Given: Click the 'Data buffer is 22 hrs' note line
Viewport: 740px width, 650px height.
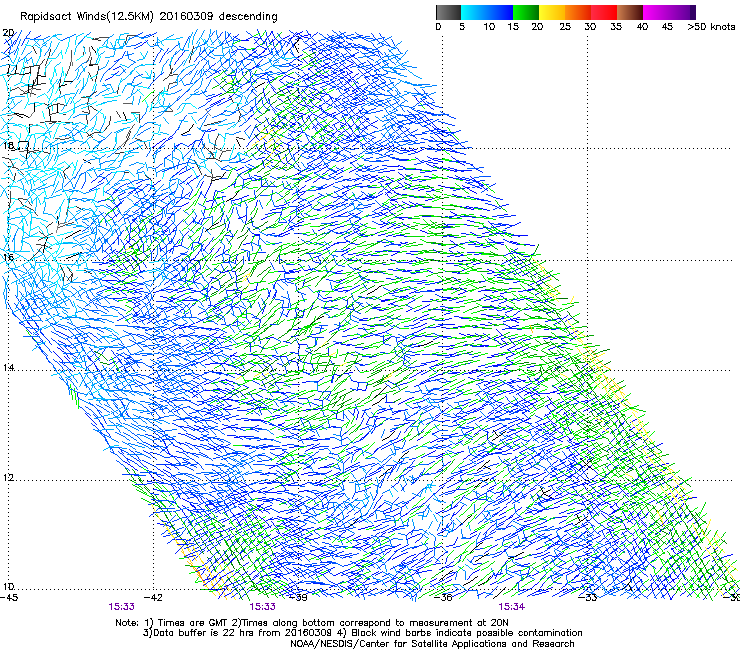Looking at the screenshot, I should point(362,633).
